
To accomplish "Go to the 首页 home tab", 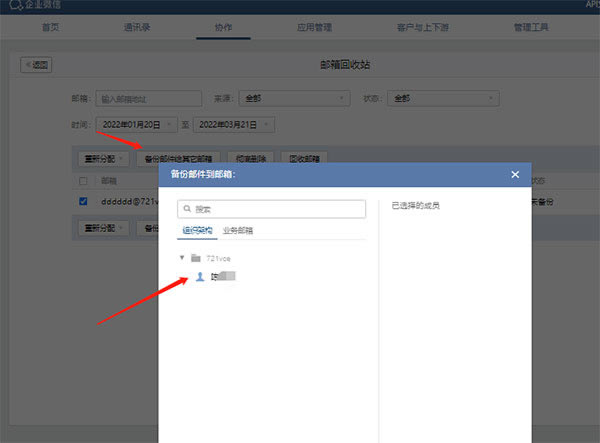I will click(51, 27).
